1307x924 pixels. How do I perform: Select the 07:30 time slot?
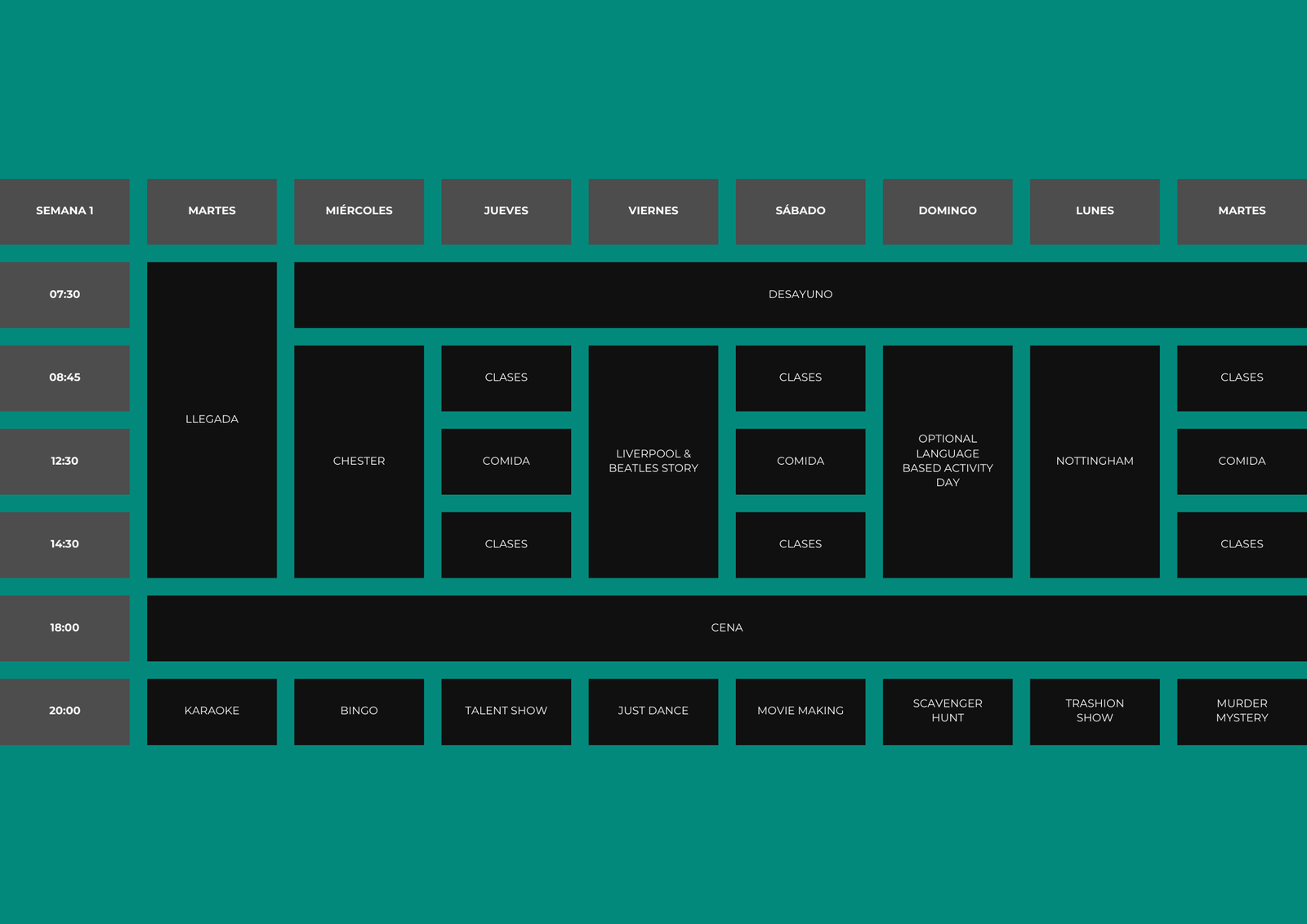tap(65, 294)
